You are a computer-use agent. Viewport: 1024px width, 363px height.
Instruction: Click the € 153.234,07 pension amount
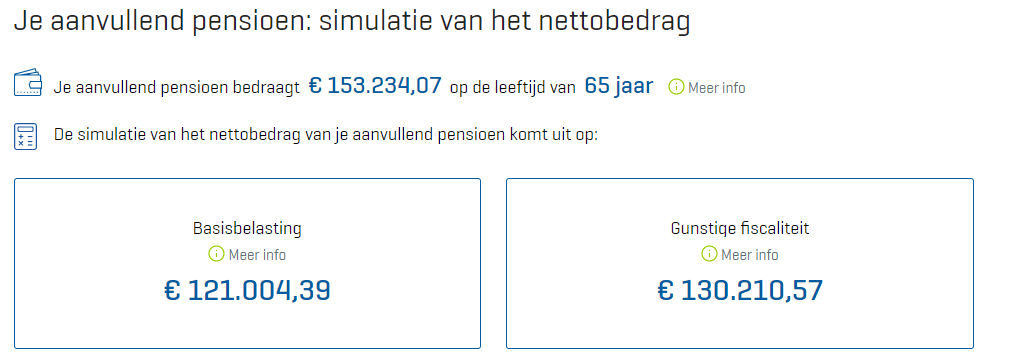click(x=375, y=86)
